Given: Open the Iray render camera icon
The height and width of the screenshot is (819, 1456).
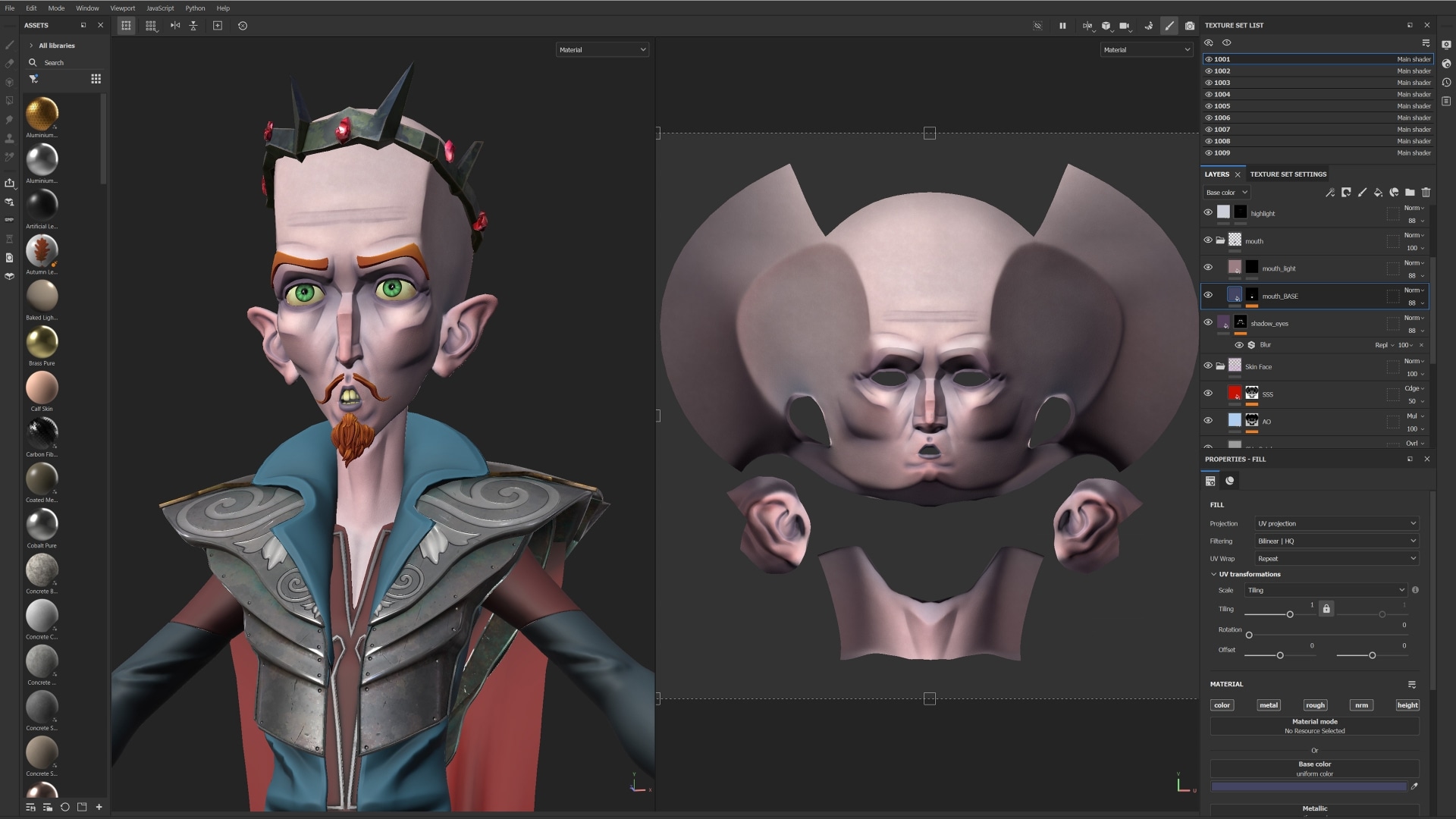Looking at the screenshot, I should pos(1190,26).
